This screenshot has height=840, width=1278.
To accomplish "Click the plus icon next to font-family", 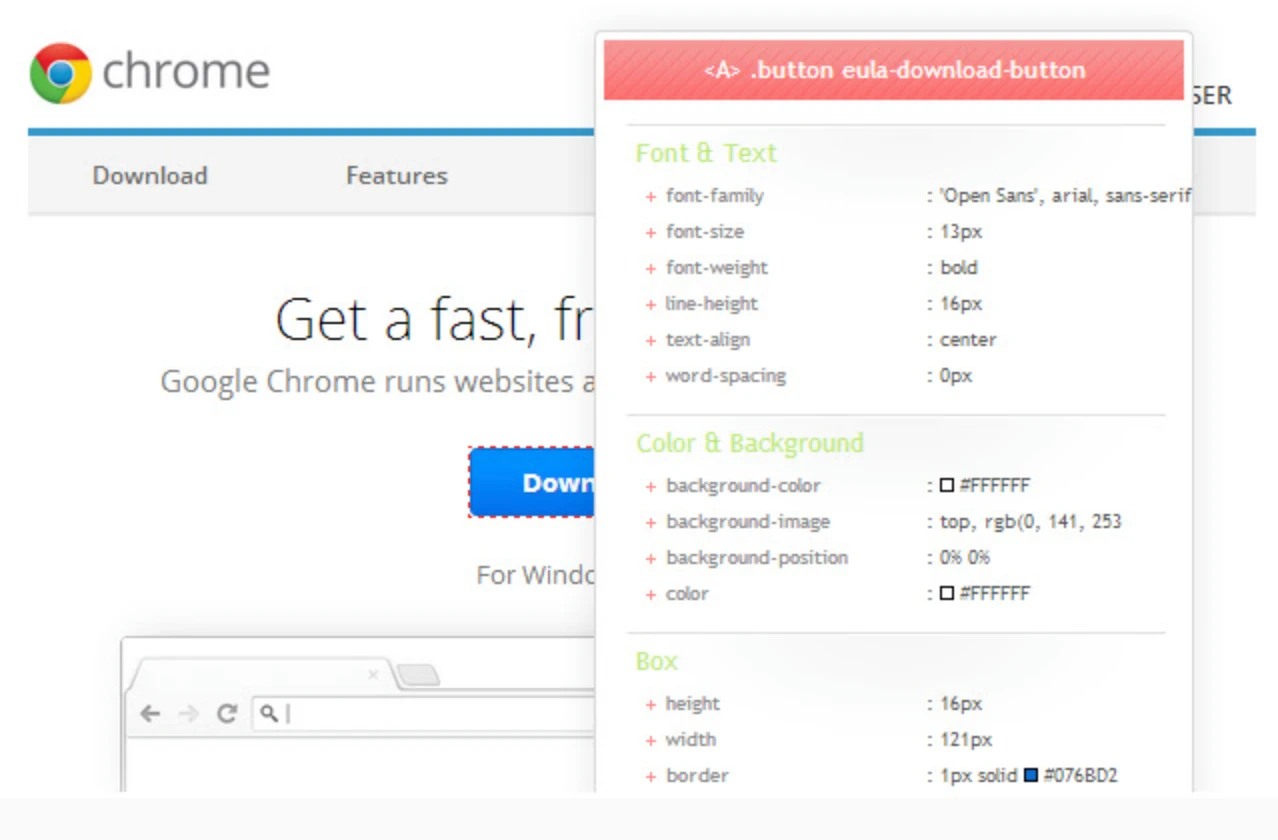I will (x=651, y=196).
